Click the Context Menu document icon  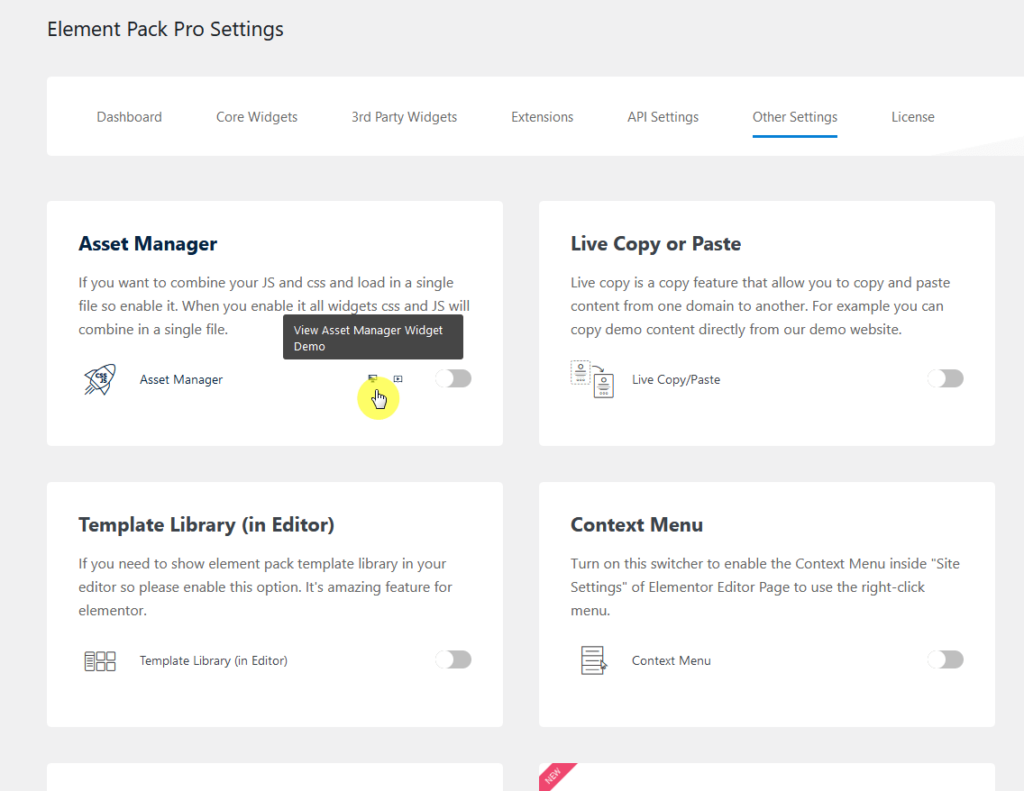click(x=593, y=660)
